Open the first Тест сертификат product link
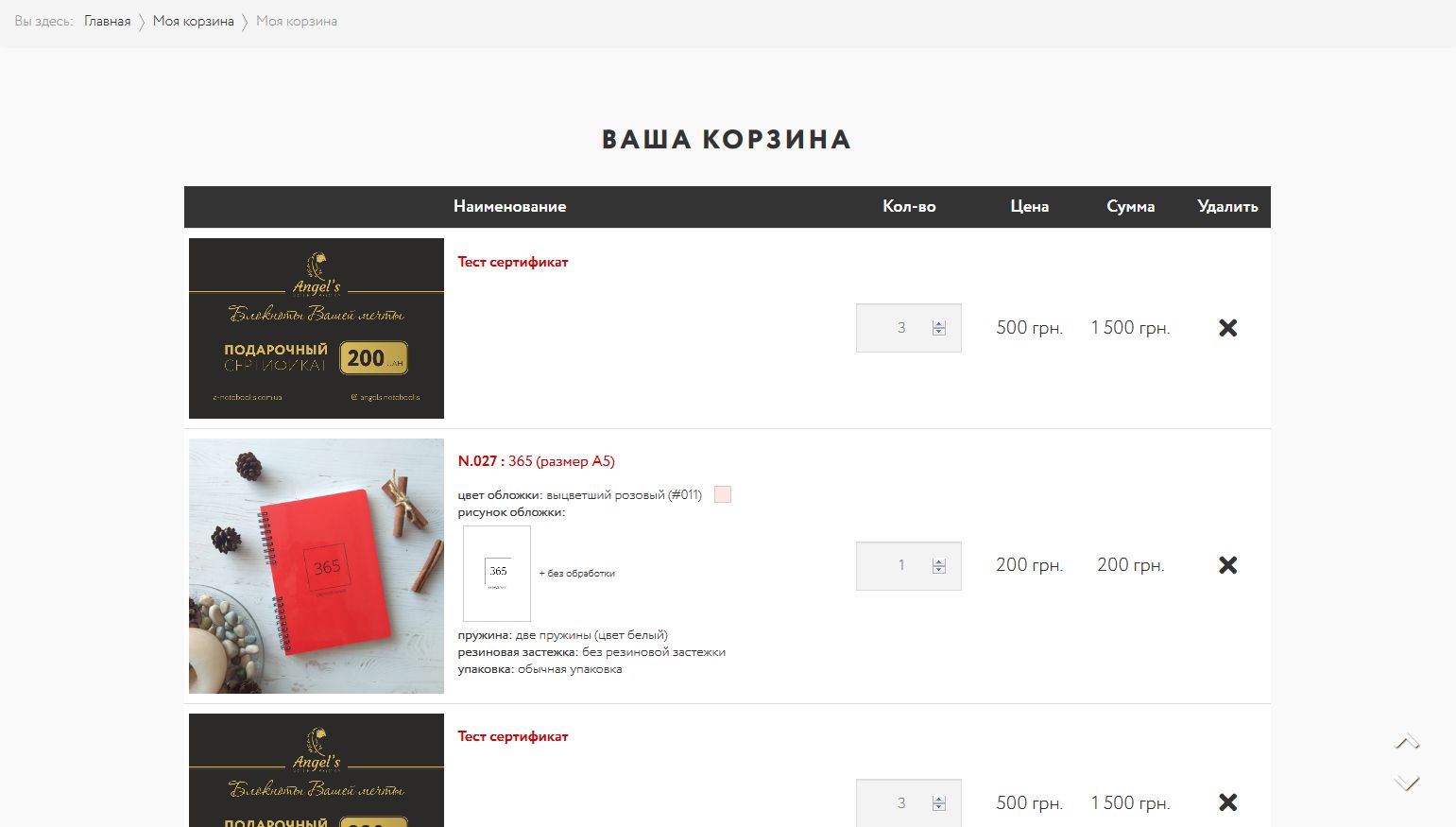The width and height of the screenshot is (1456, 827). [x=513, y=262]
